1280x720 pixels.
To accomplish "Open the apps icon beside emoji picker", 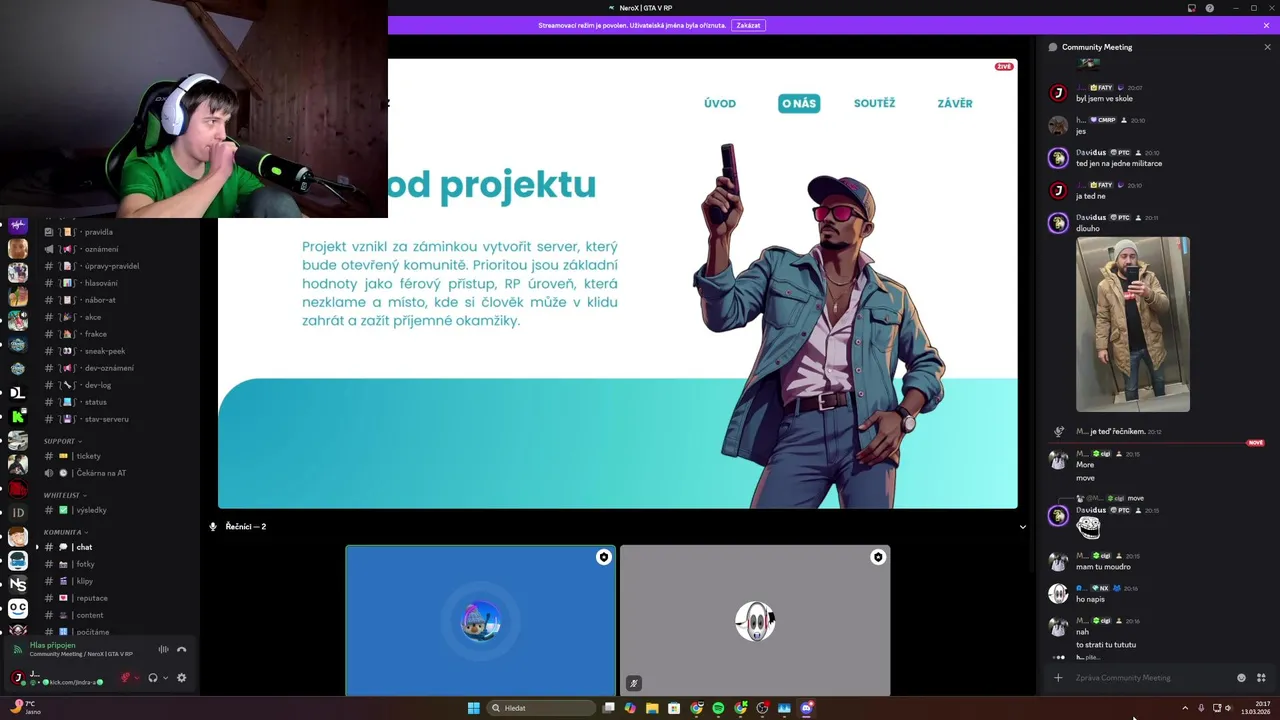I will (1261, 678).
